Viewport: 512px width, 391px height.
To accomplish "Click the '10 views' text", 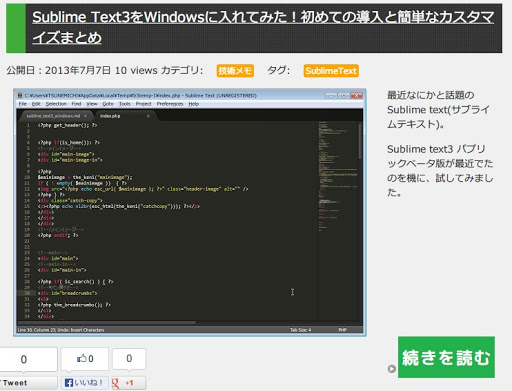I will pyautogui.click(x=136, y=70).
